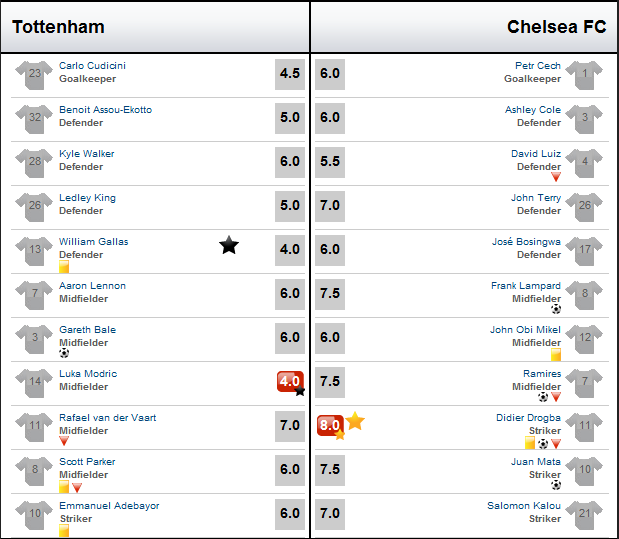Click Luka Modric's red 4.0 rating badge
This screenshot has width=619, height=539.
[x=291, y=382]
